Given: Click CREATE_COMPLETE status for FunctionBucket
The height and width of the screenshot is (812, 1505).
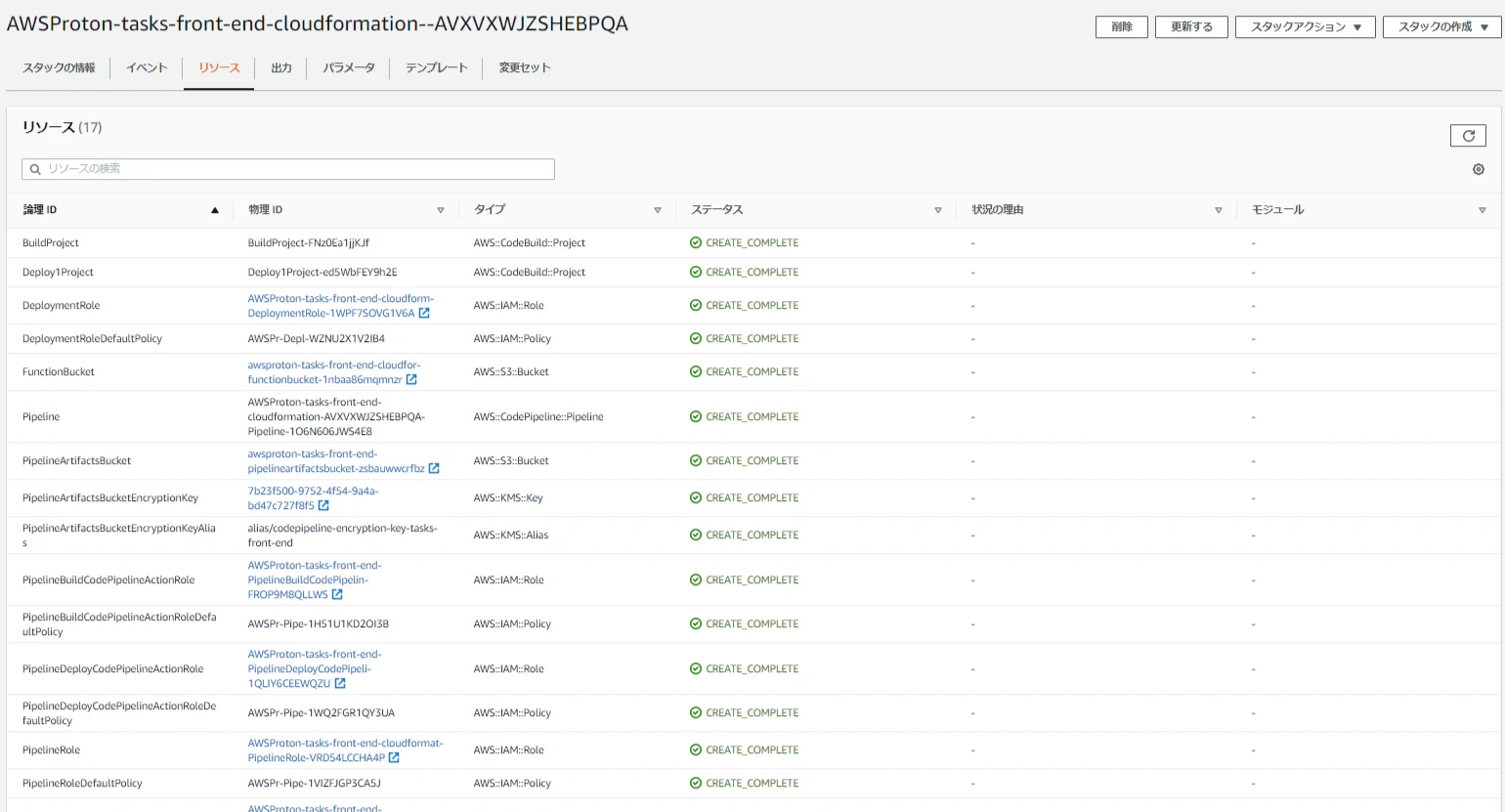Looking at the screenshot, I should click(752, 372).
